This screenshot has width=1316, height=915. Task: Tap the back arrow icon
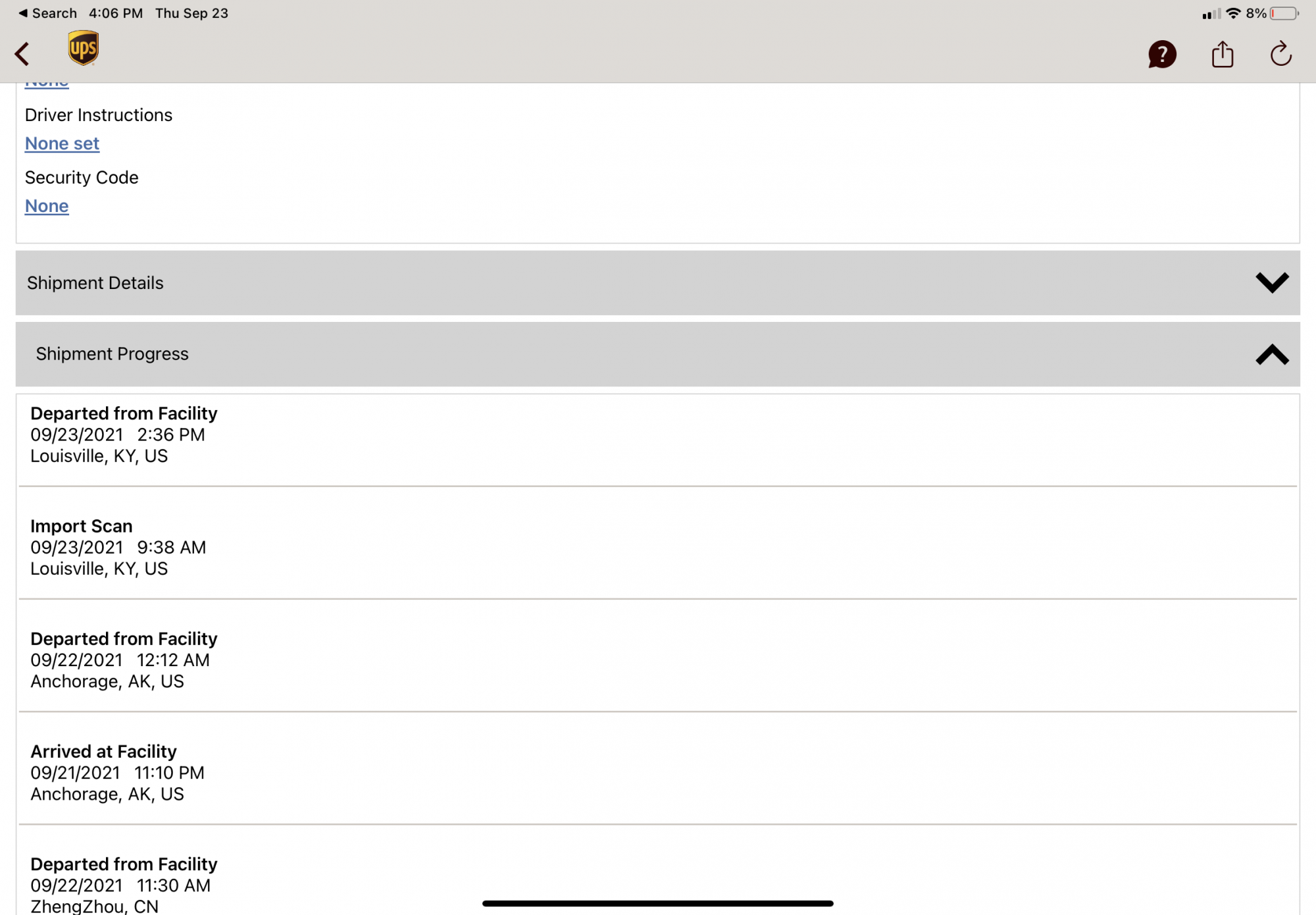pos(23,54)
